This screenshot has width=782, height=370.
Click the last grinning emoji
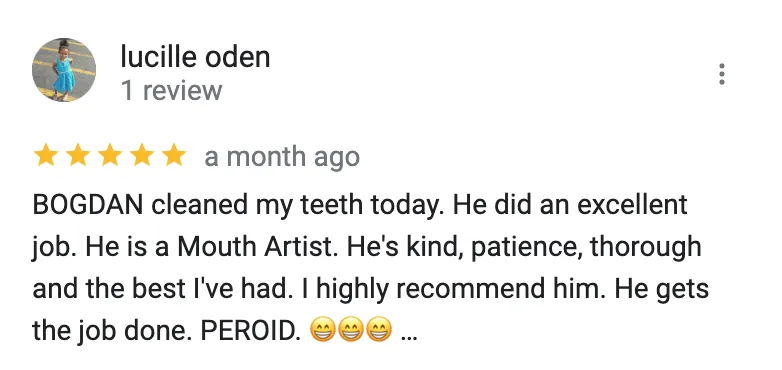(x=379, y=331)
